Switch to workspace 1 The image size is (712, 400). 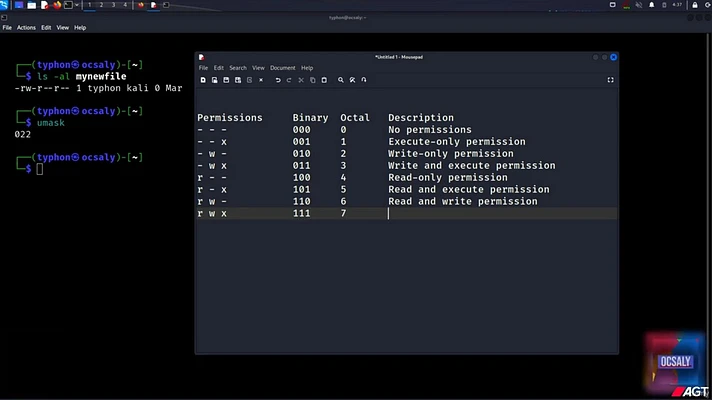click(x=89, y=5)
